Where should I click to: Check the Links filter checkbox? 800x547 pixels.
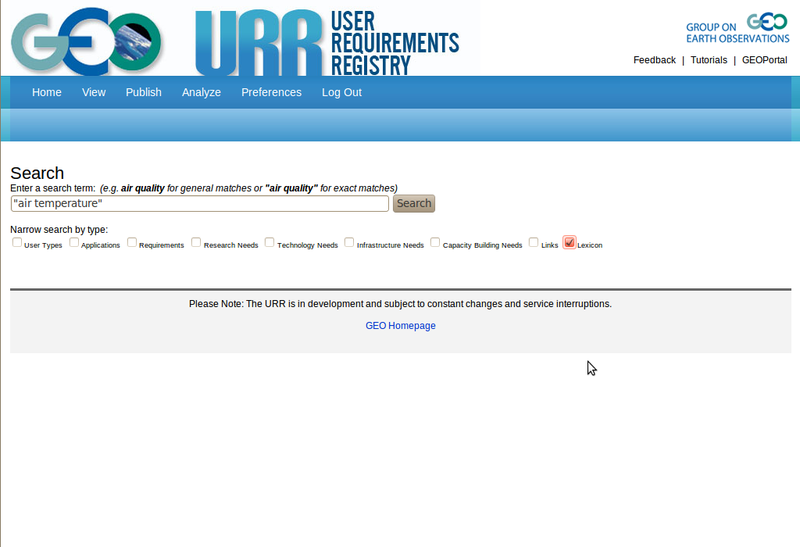(534, 242)
